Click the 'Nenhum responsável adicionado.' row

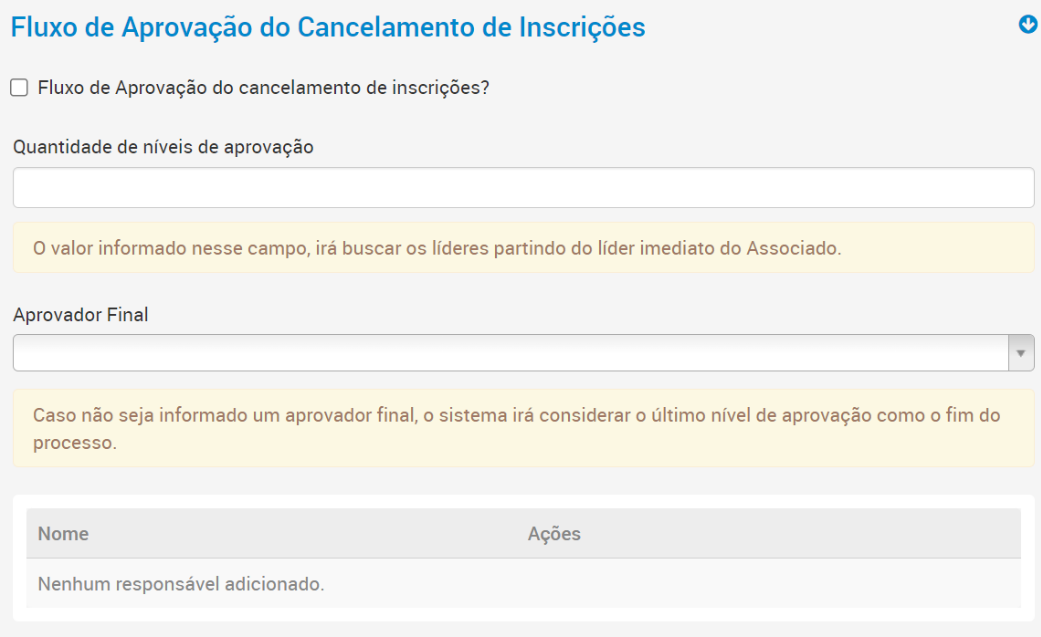[181, 583]
